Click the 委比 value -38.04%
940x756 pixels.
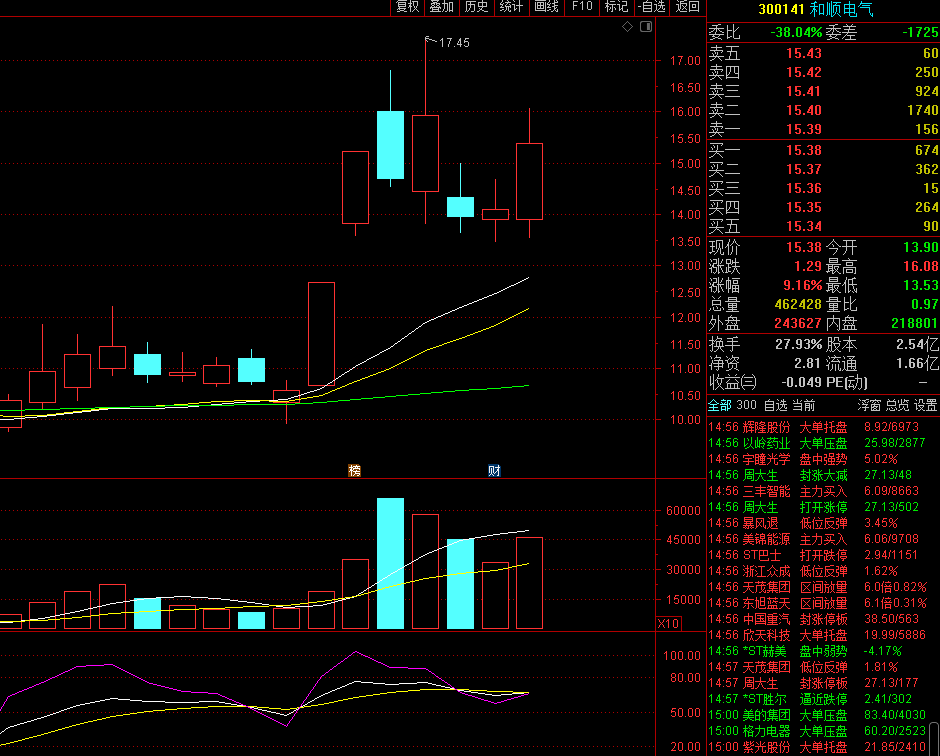[796, 32]
